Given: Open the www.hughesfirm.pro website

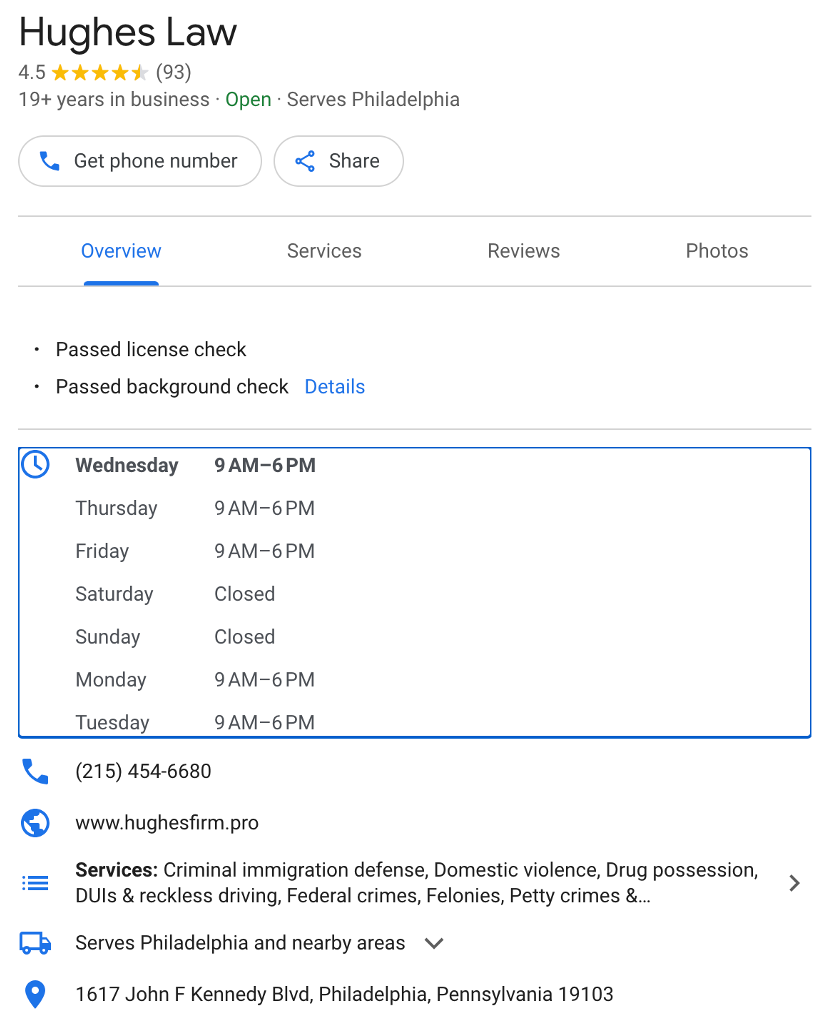Looking at the screenshot, I should pos(167,823).
